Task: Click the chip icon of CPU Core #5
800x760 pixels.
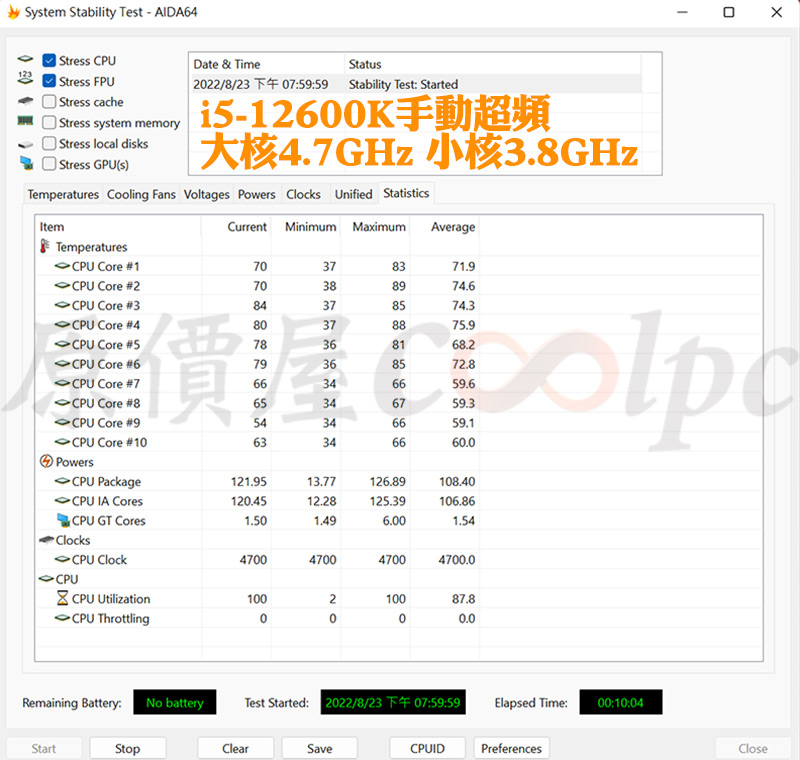Action: coord(62,344)
